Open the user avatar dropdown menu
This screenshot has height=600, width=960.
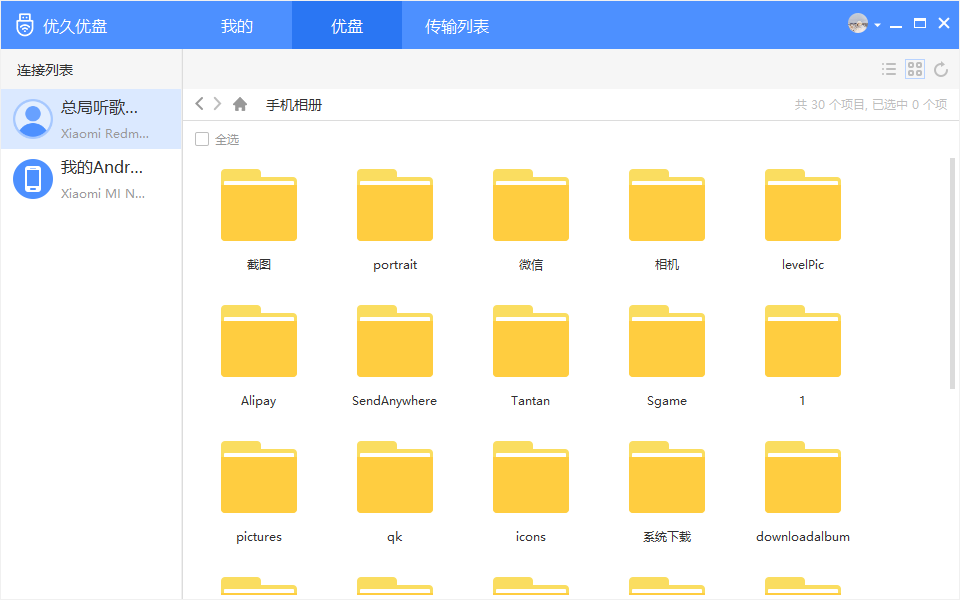pos(863,24)
